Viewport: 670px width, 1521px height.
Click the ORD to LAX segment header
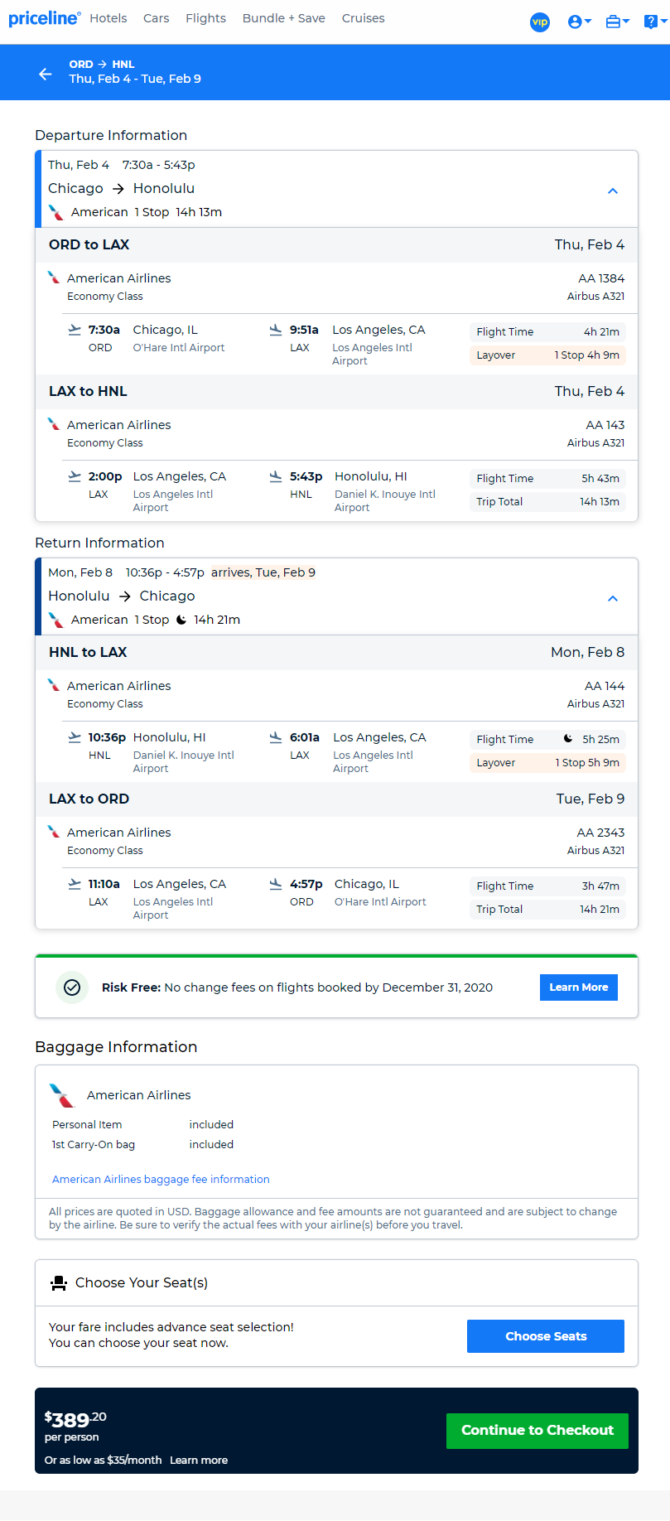[336, 245]
